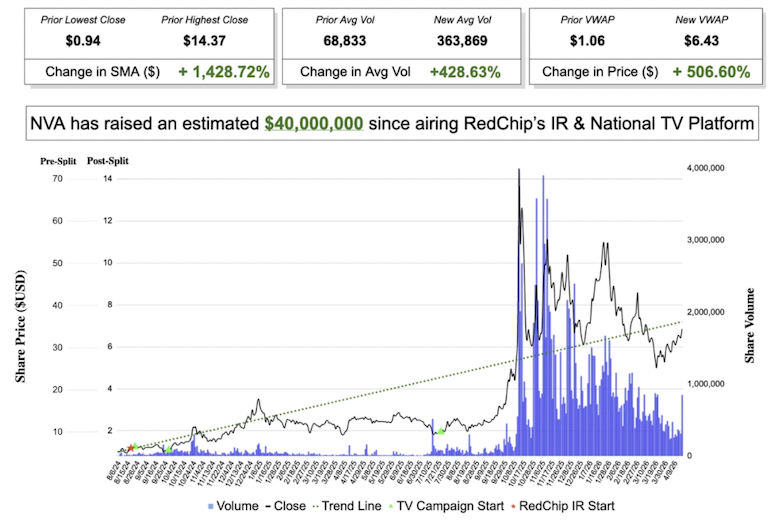Click the $6.43 value
This screenshot has height=522, width=769.
702,41
